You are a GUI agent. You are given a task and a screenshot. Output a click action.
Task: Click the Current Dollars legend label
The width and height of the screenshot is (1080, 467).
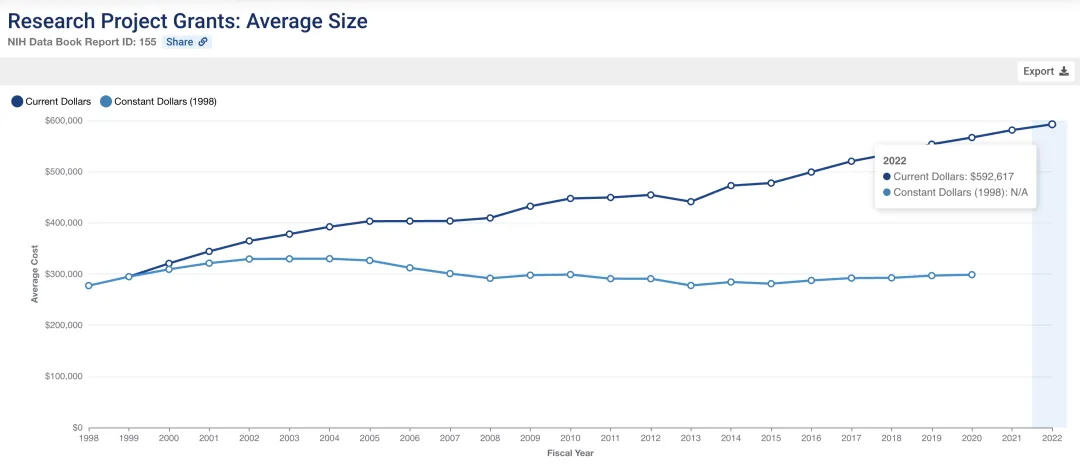point(58,101)
